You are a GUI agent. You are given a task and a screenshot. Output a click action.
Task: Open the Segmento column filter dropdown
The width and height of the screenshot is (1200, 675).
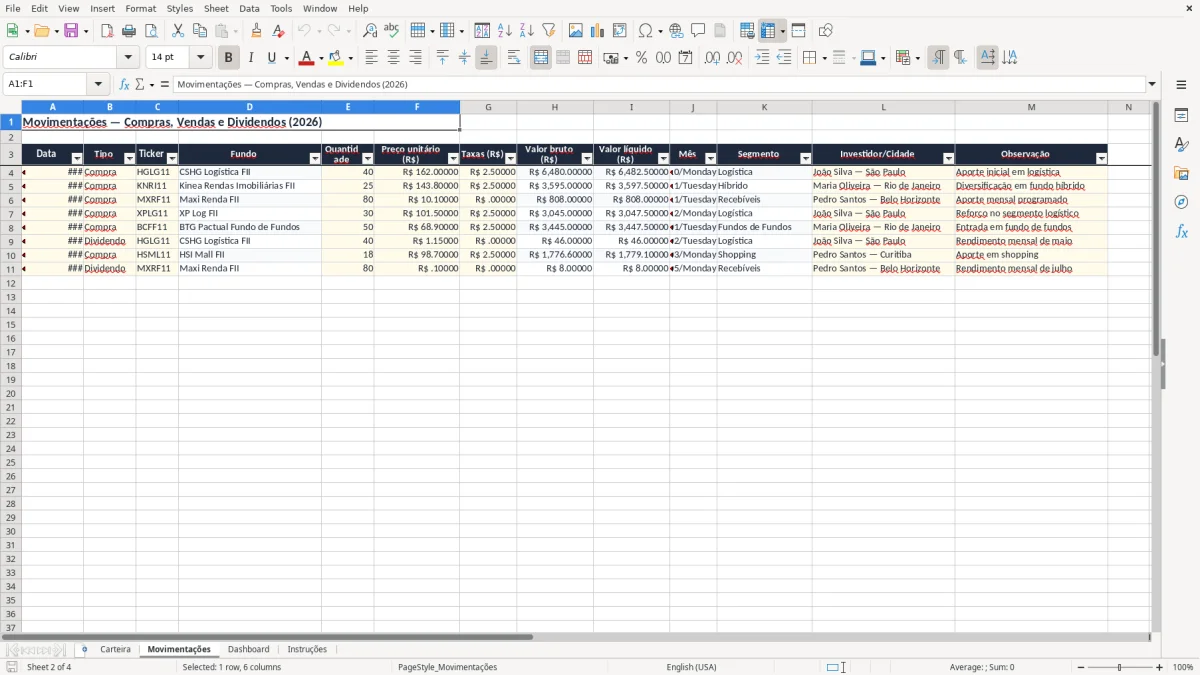[805, 159]
